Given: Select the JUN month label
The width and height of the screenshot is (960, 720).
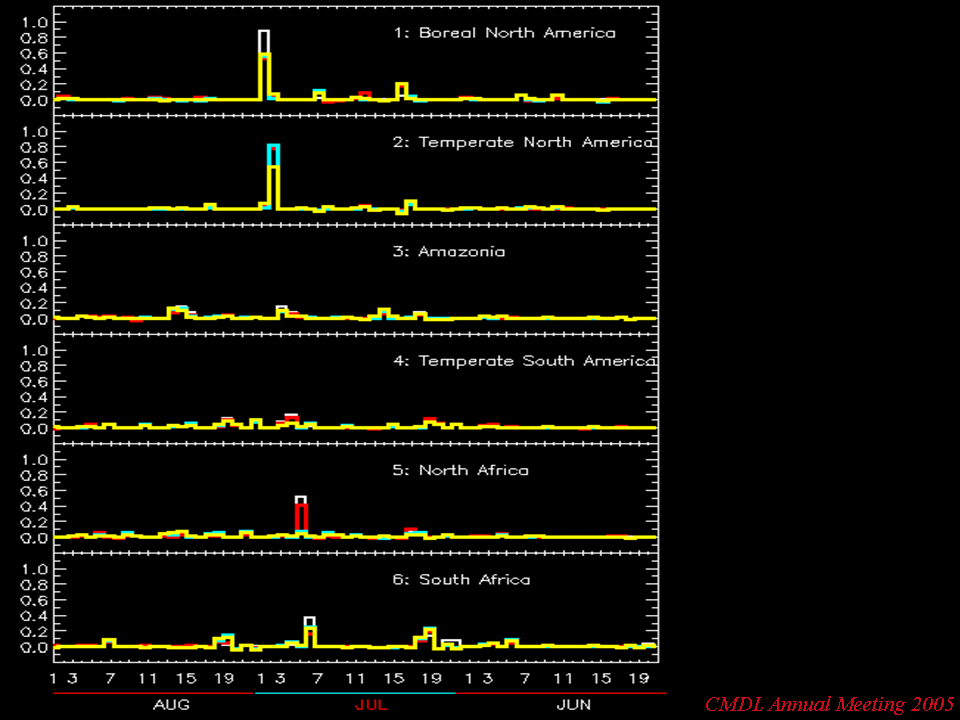Looking at the screenshot, I should tap(574, 705).
